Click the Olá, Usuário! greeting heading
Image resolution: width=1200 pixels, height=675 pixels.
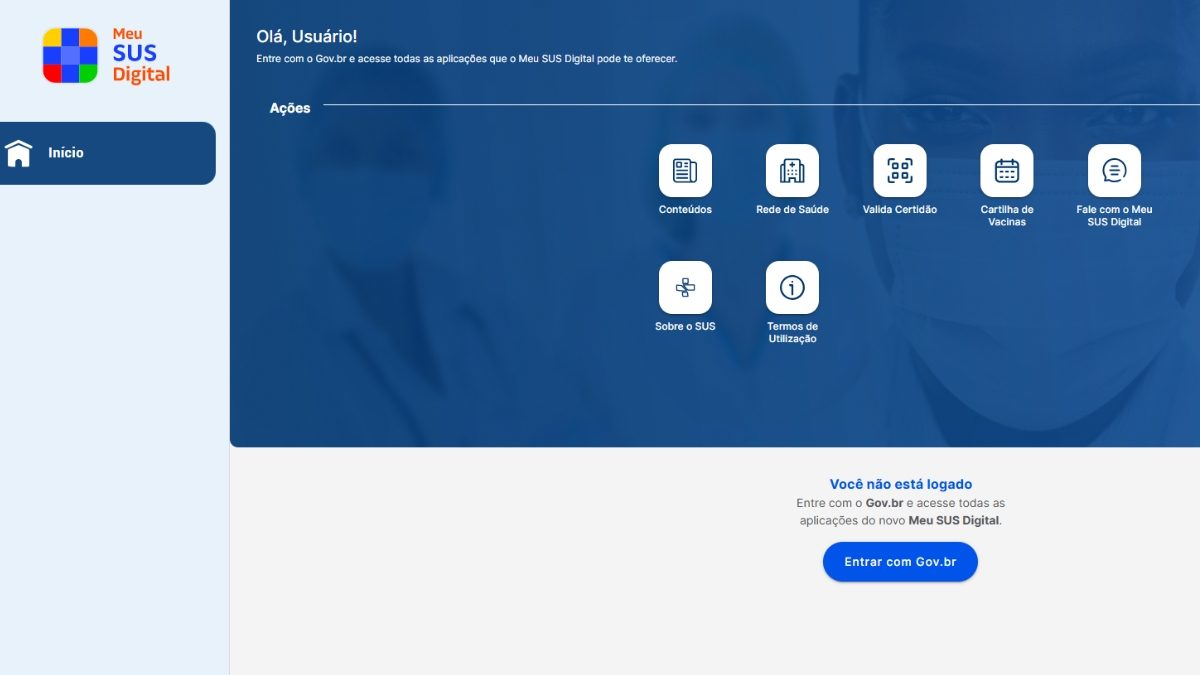tap(306, 37)
